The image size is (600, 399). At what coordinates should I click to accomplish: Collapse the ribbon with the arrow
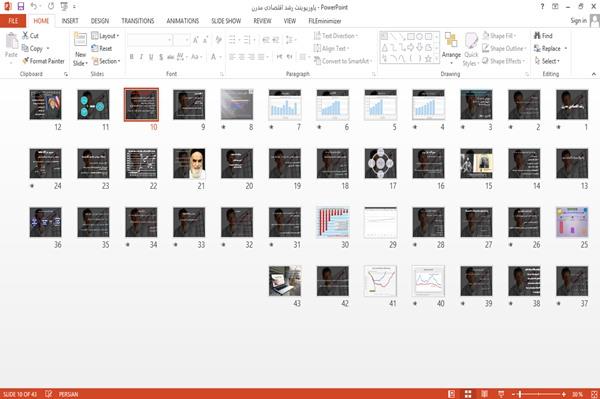coord(594,74)
